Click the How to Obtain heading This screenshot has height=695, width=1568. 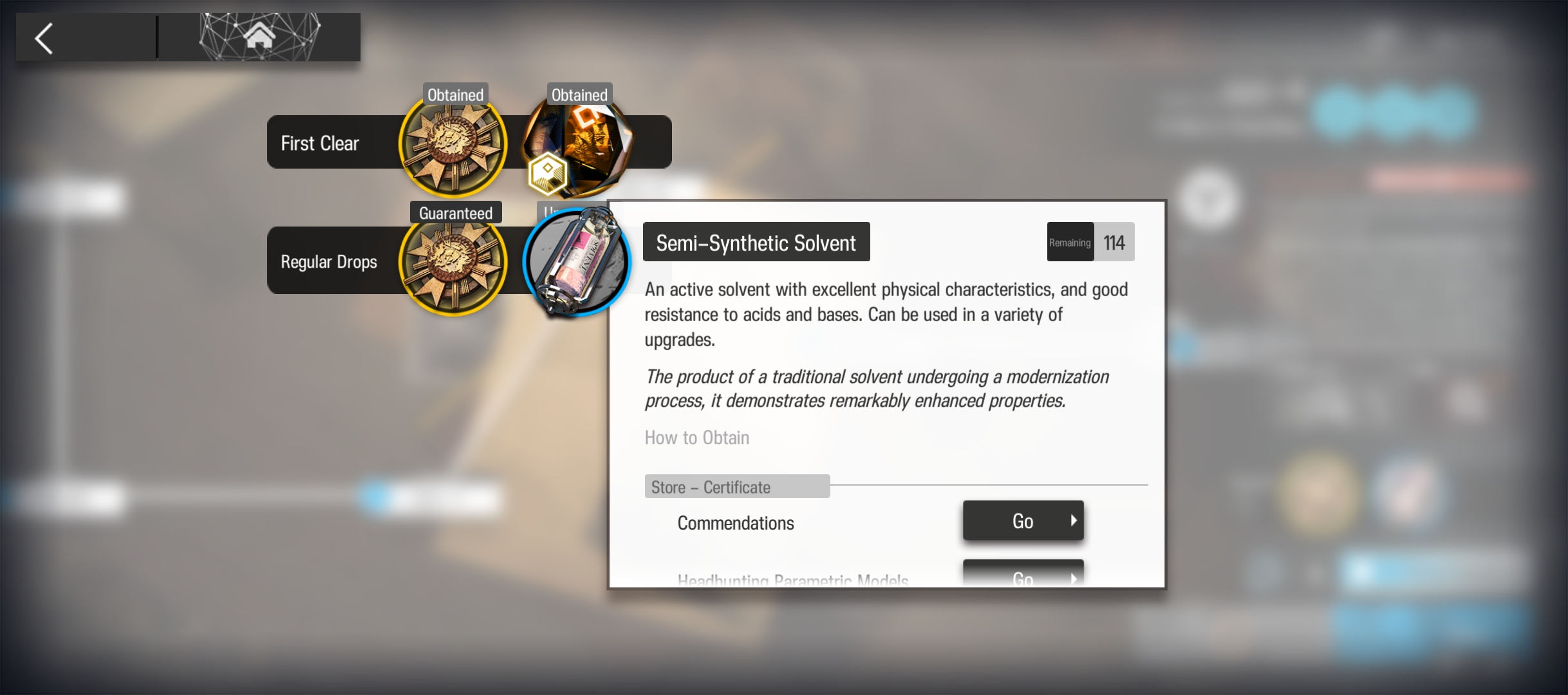click(x=697, y=438)
